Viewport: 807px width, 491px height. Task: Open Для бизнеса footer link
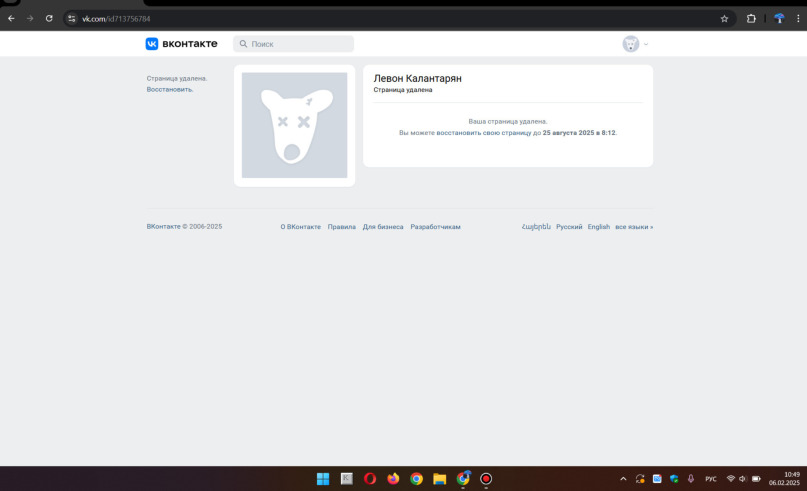click(x=383, y=227)
